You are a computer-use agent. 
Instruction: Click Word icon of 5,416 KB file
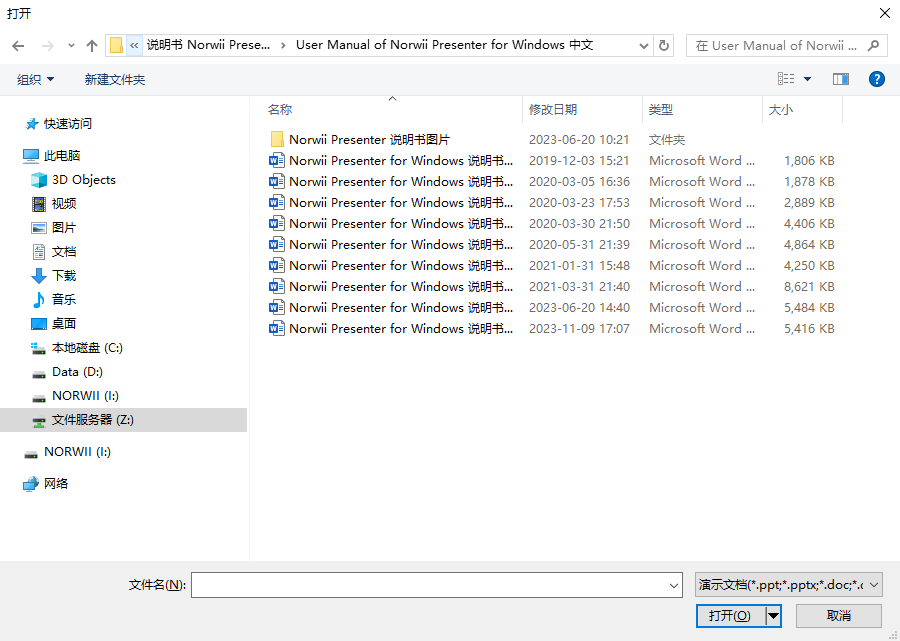277,328
